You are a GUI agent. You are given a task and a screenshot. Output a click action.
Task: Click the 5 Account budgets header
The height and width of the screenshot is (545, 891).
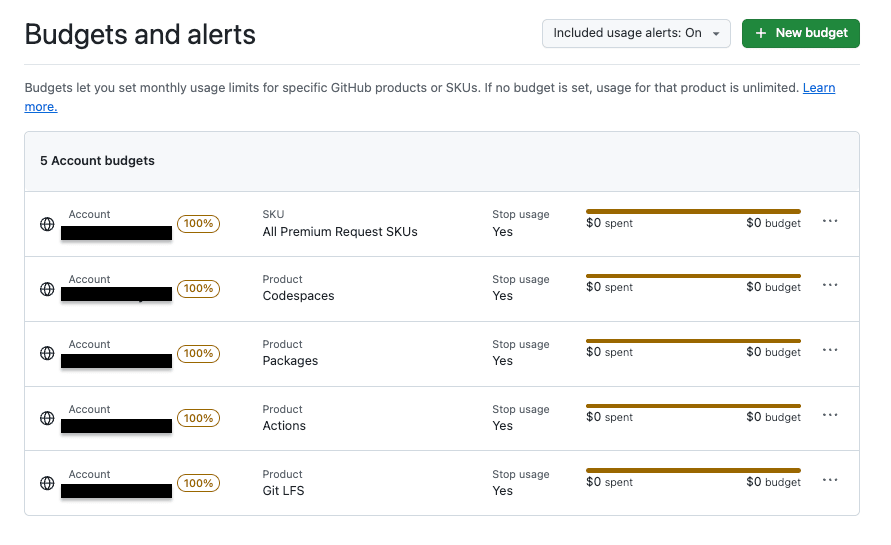97,161
